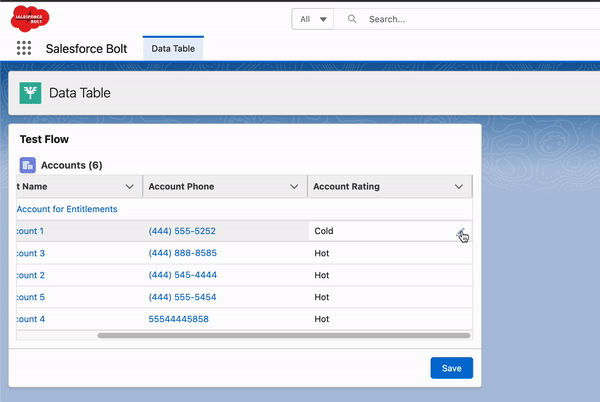This screenshot has width=600, height=402.
Task: Open Account for Entitlements link
Action: tap(67, 209)
